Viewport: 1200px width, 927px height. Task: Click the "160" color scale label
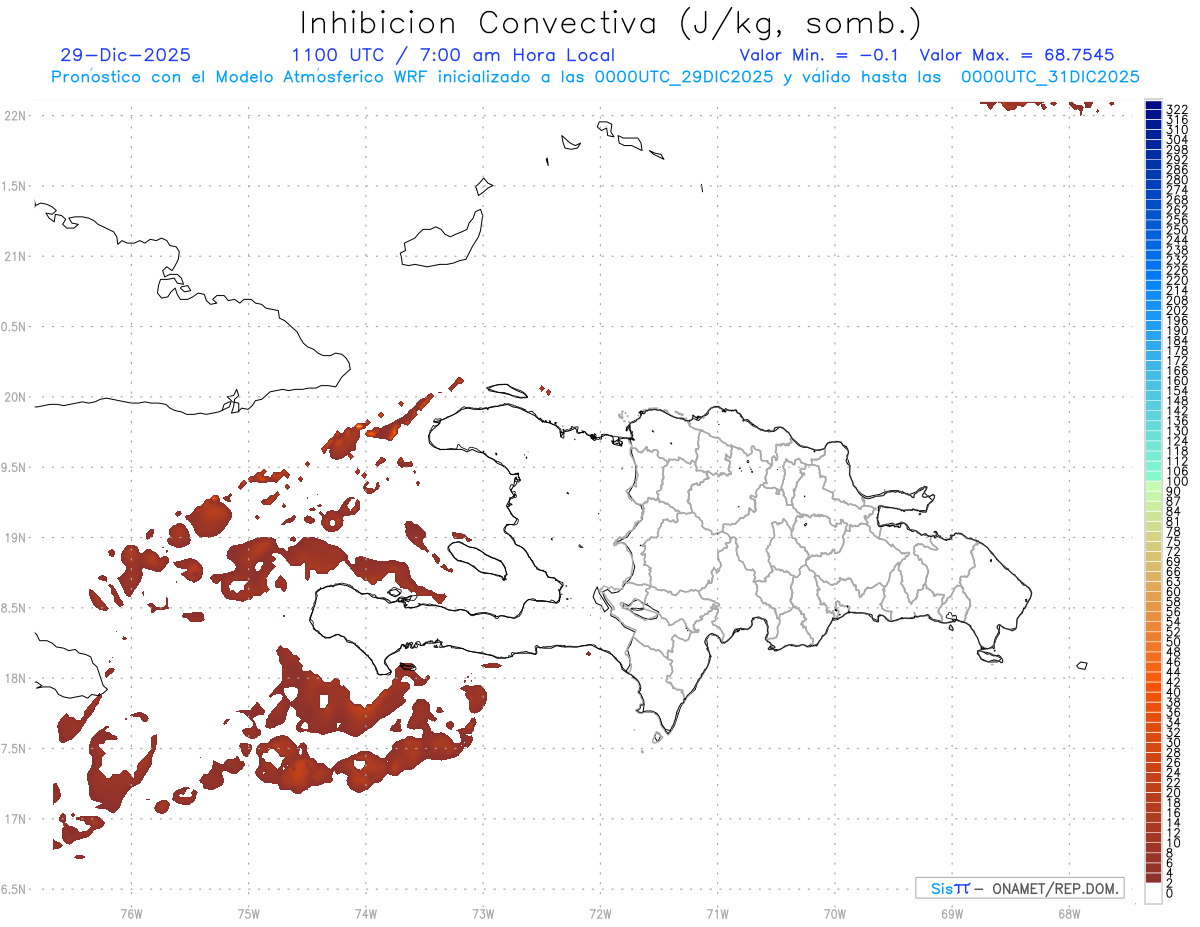(x=1177, y=381)
